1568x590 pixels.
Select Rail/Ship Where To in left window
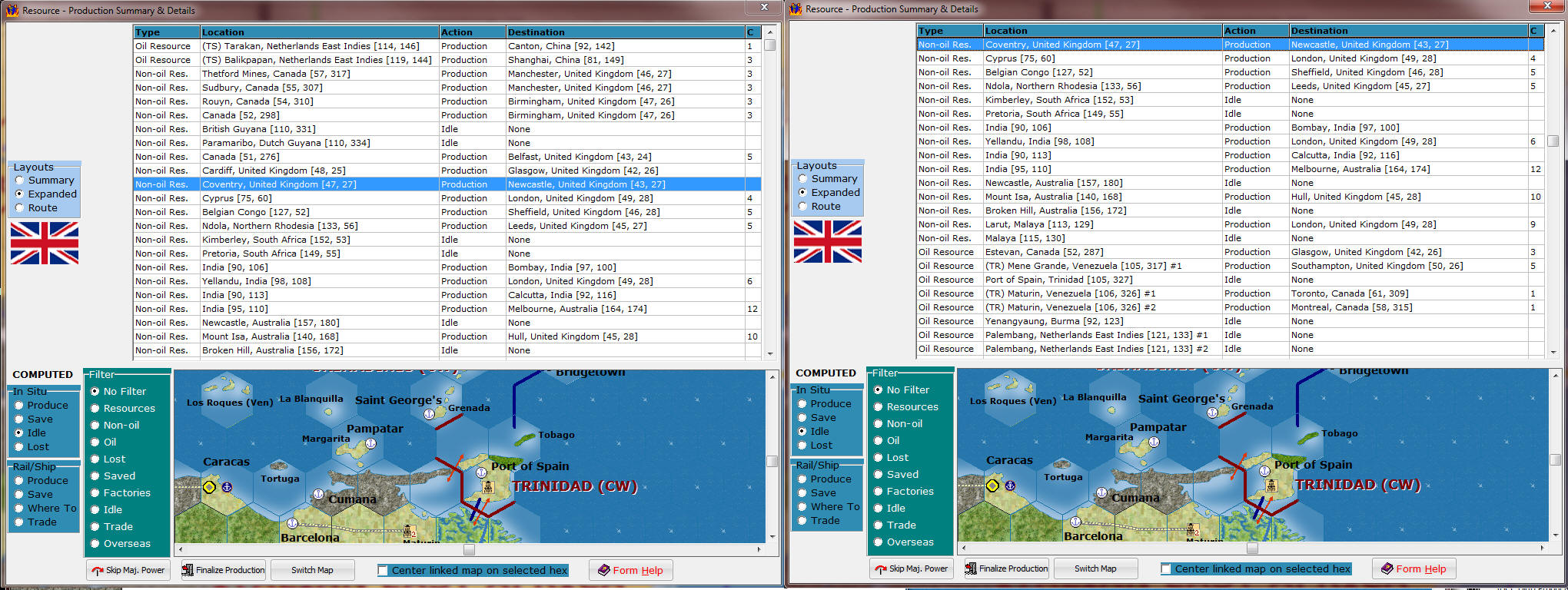point(19,509)
